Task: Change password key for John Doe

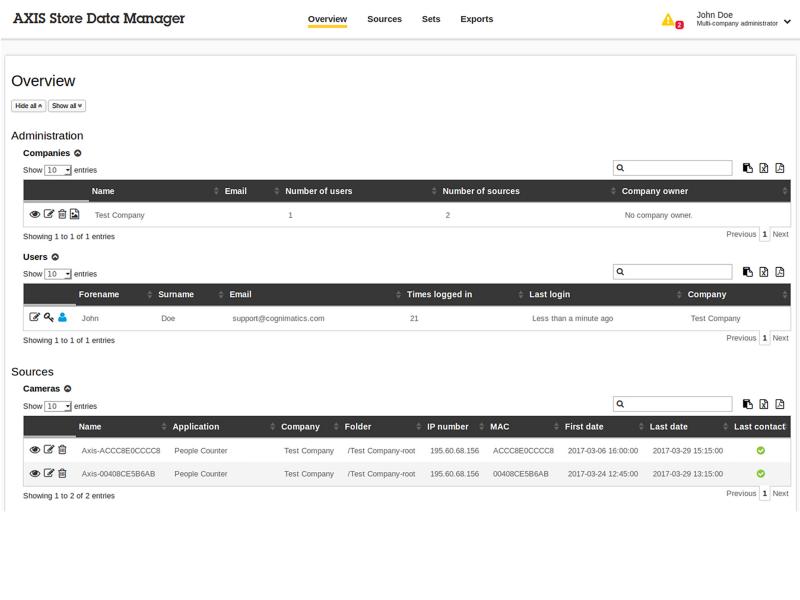Action: [x=48, y=317]
